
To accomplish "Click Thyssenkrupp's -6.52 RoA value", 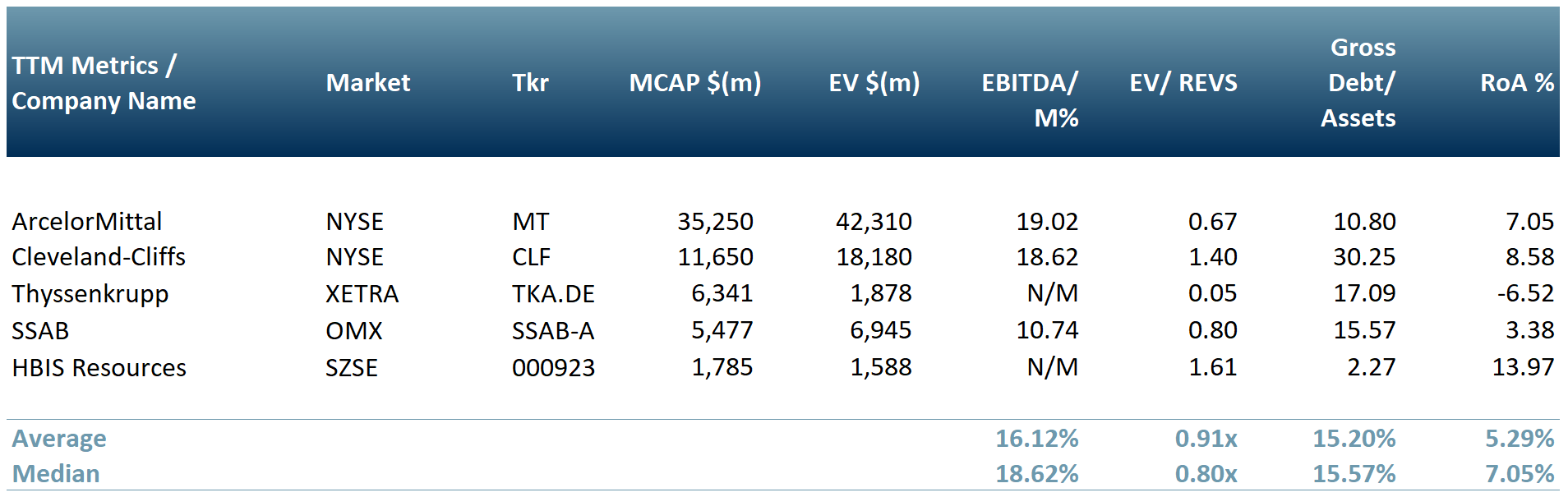I will [x=1525, y=293].
